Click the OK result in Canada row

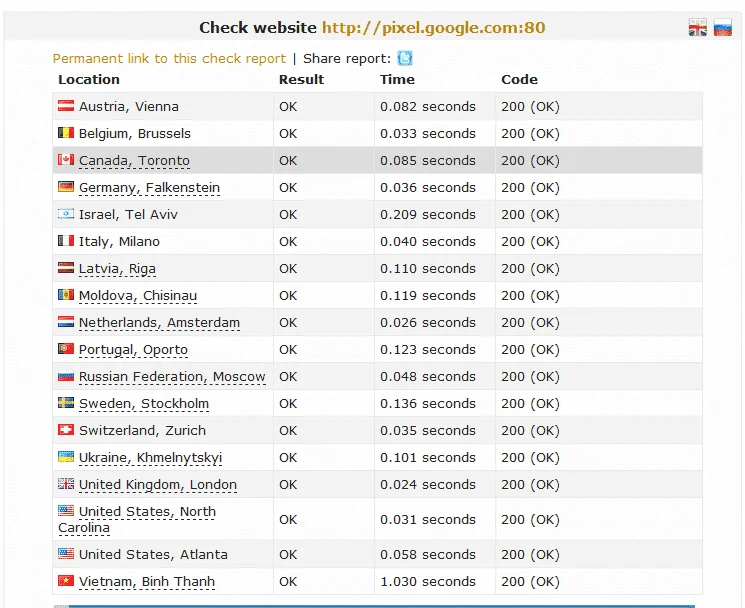point(288,161)
